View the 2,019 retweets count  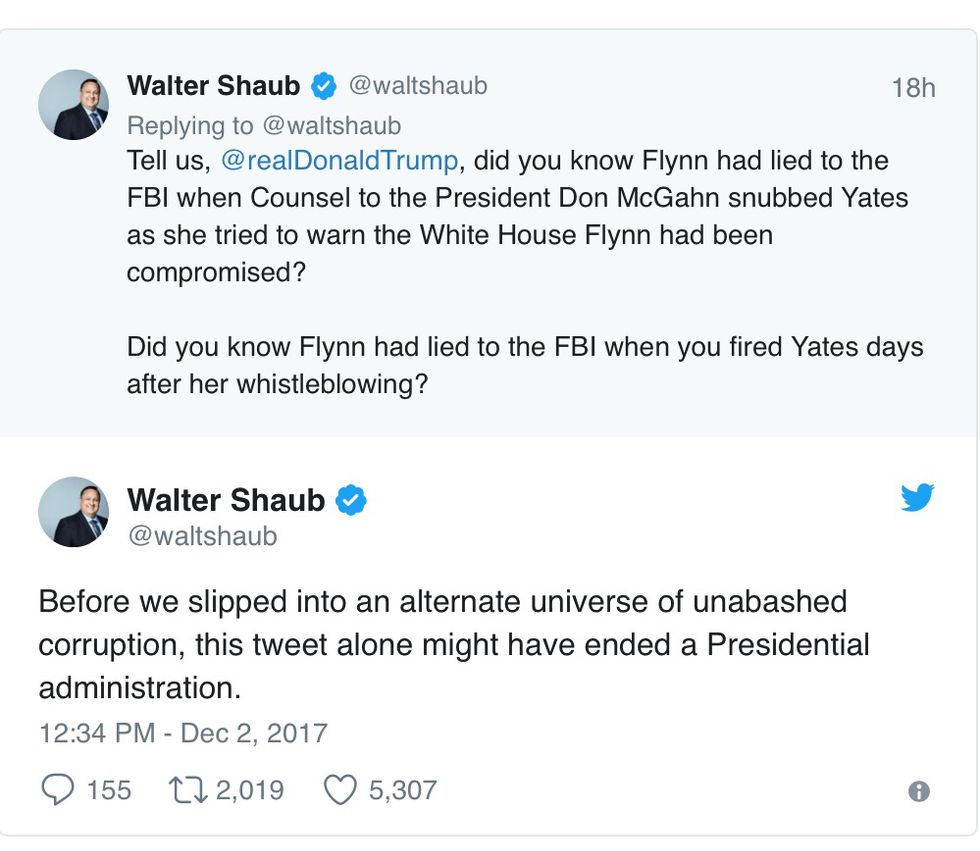point(249,790)
